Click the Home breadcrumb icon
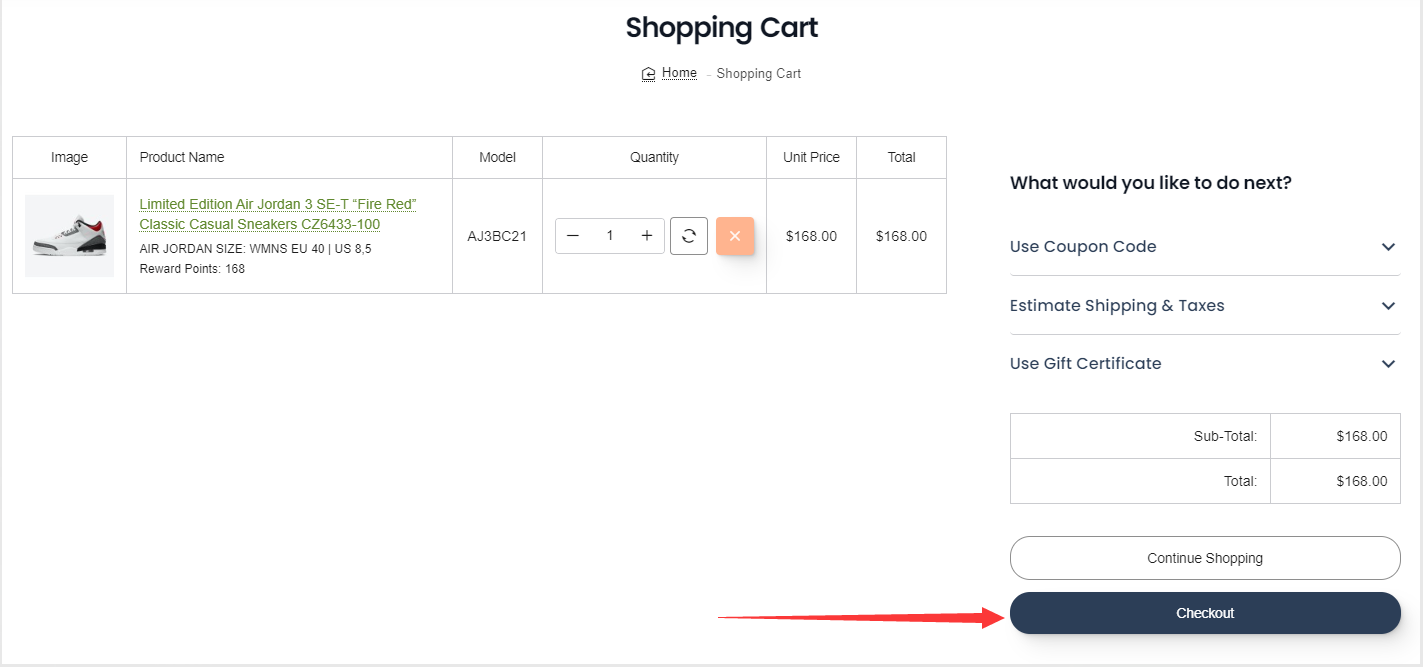The height and width of the screenshot is (667, 1423). point(648,73)
